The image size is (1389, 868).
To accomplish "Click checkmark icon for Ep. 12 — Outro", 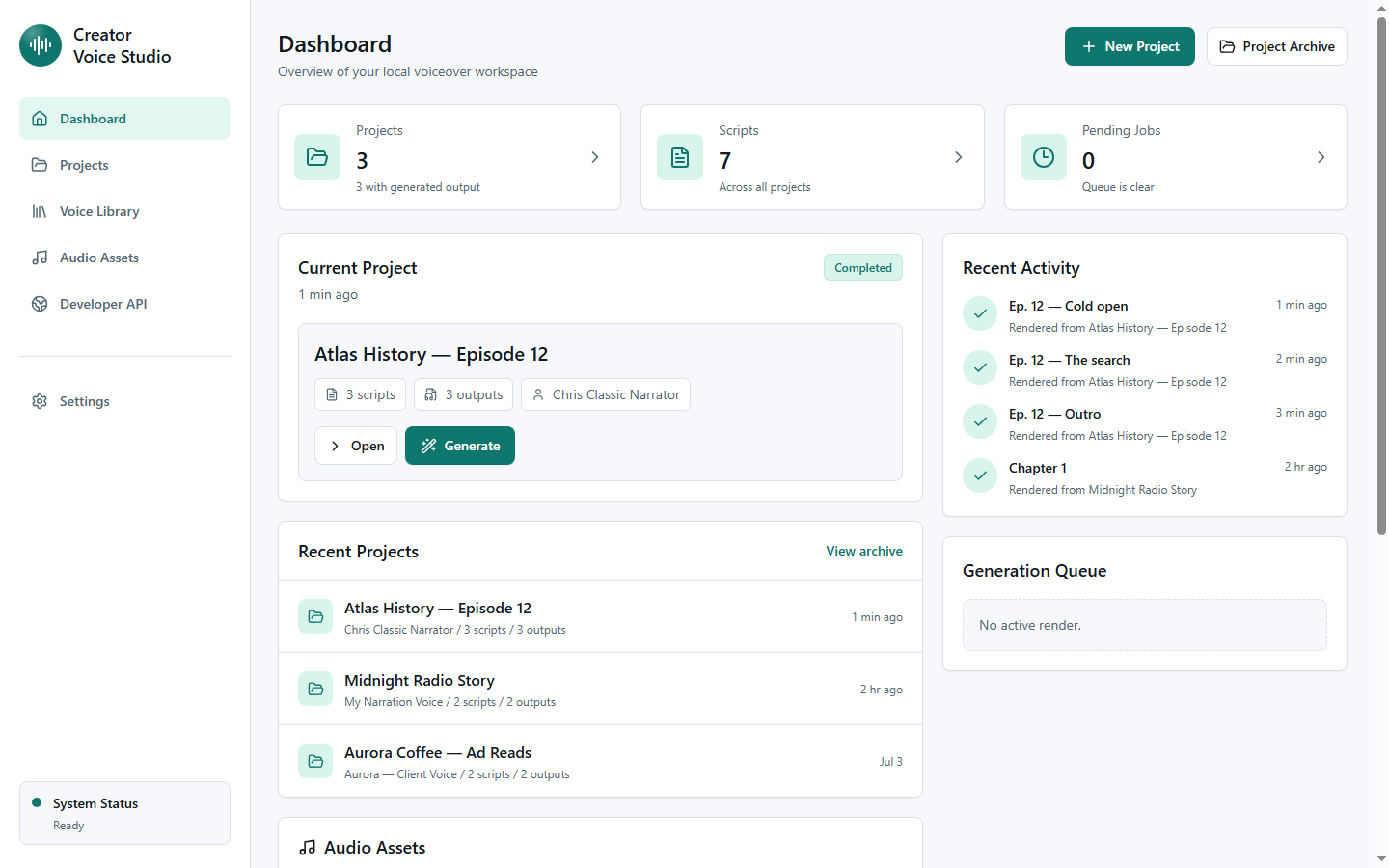I will [980, 421].
